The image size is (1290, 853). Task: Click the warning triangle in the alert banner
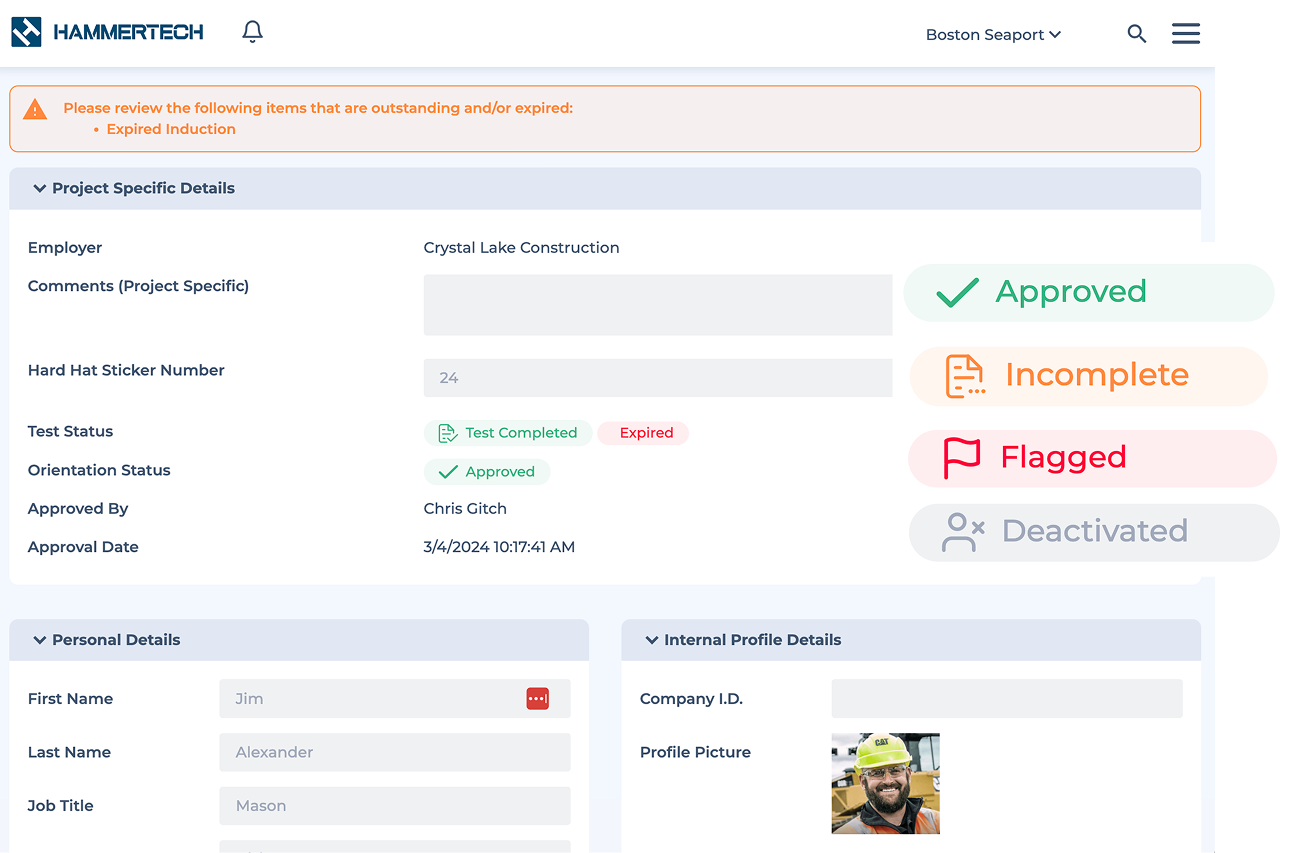click(35, 108)
